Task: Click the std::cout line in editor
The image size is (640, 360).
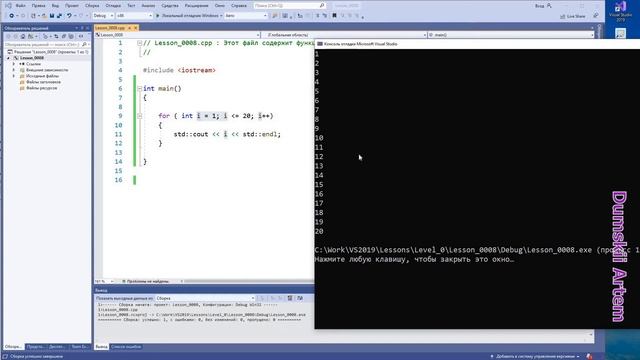Action: pyautogui.click(x=227, y=134)
